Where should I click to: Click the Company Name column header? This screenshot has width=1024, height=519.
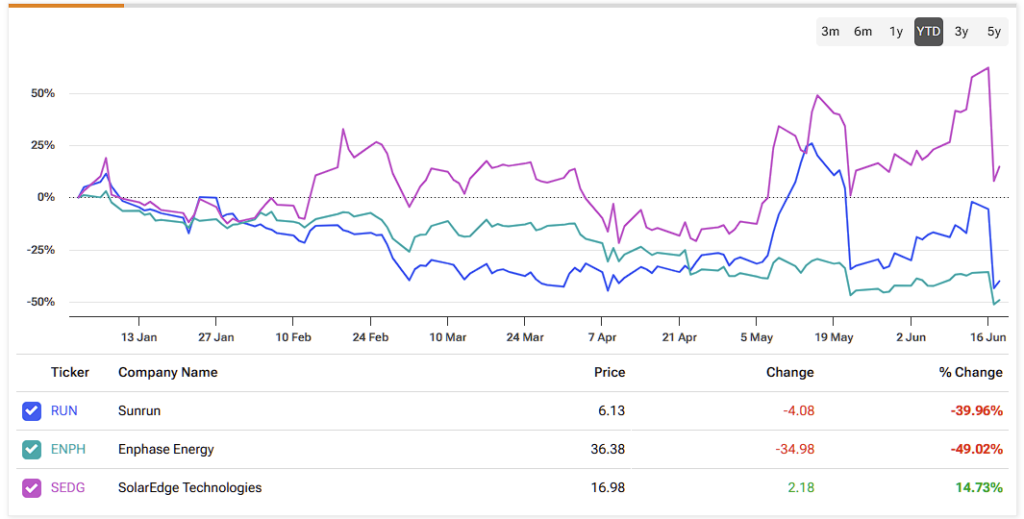click(x=168, y=373)
